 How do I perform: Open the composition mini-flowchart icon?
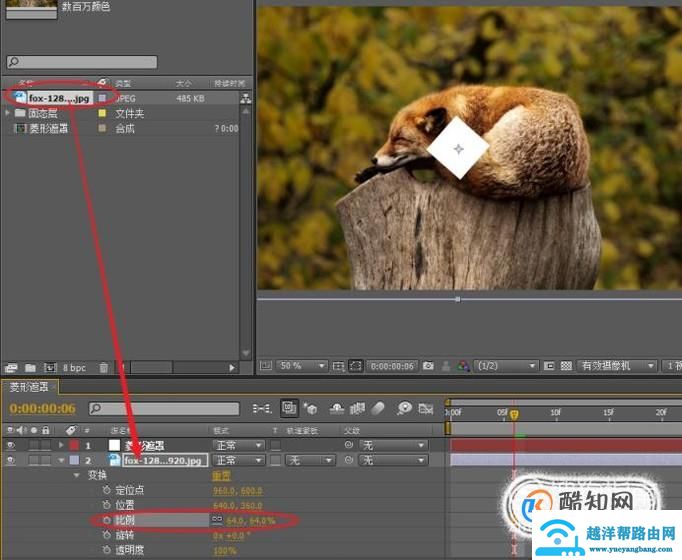[262, 409]
